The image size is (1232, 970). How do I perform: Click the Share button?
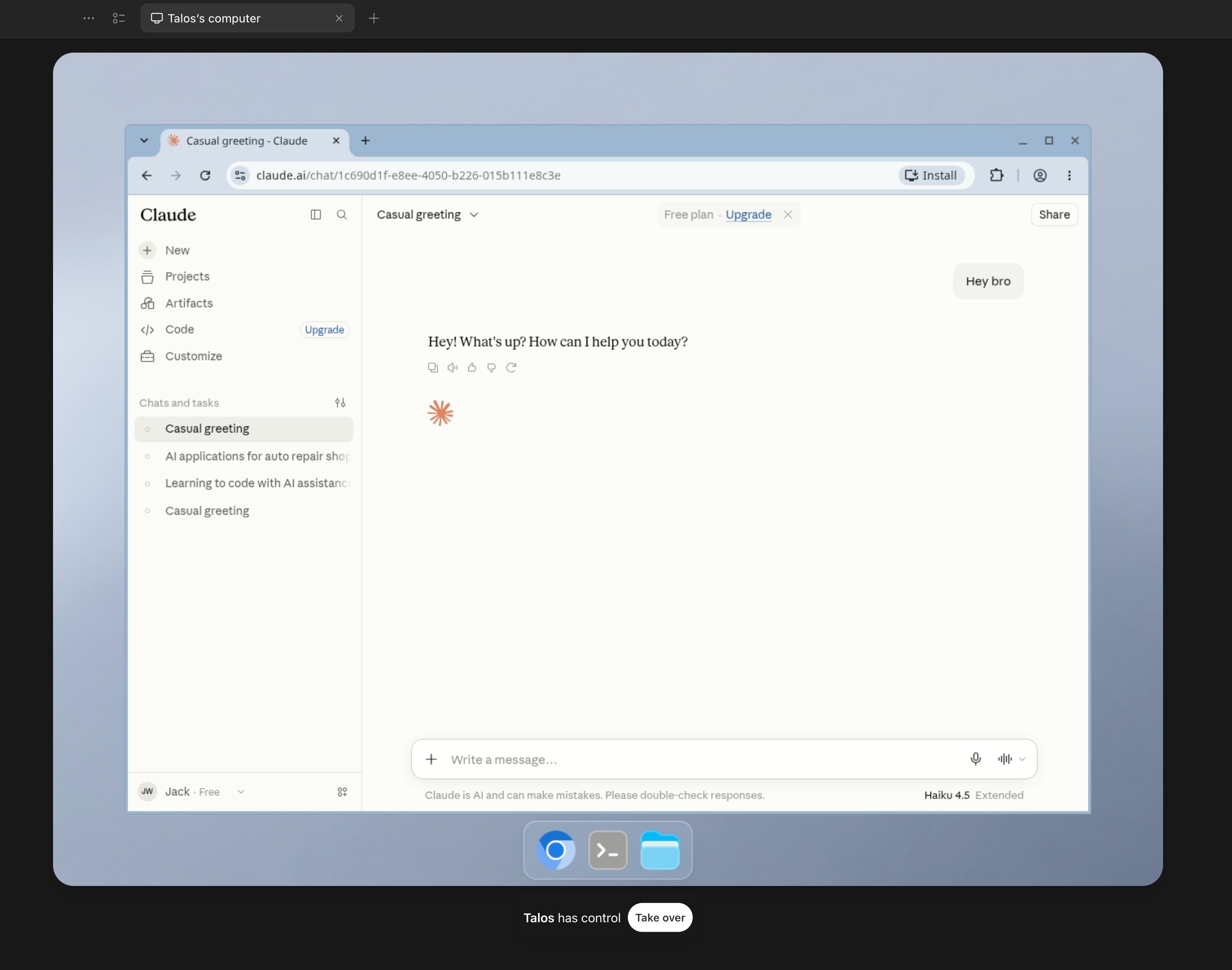pyautogui.click(x=1054, y=215)
